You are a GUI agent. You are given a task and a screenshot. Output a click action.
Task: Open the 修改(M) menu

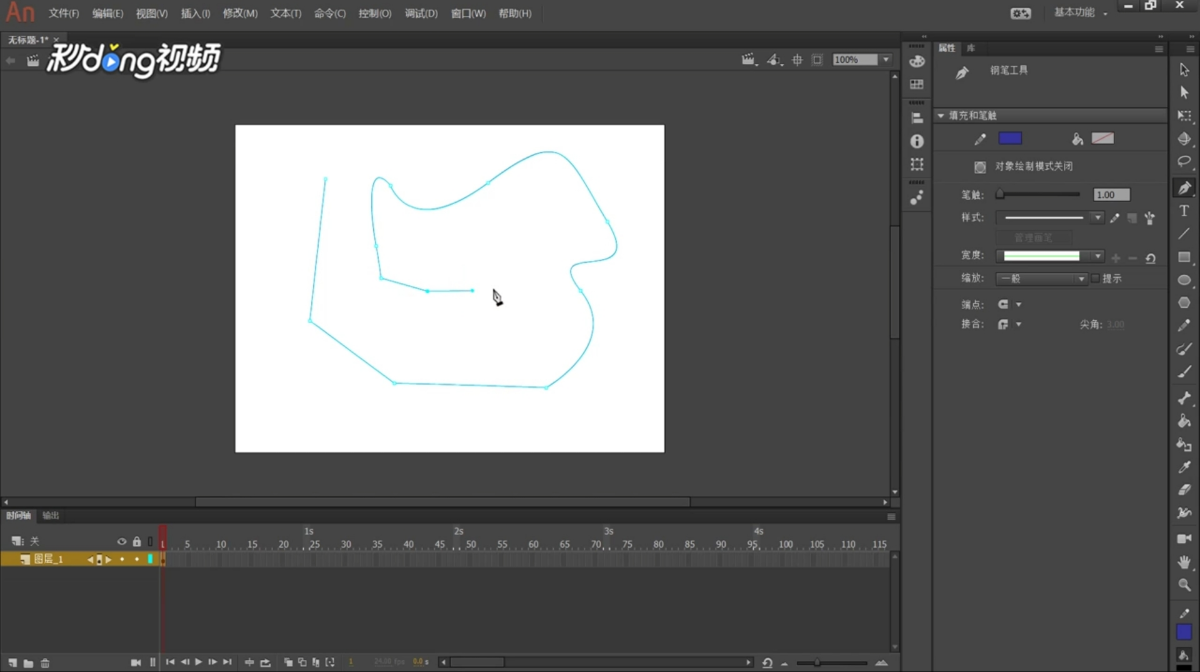coord(240,14)
